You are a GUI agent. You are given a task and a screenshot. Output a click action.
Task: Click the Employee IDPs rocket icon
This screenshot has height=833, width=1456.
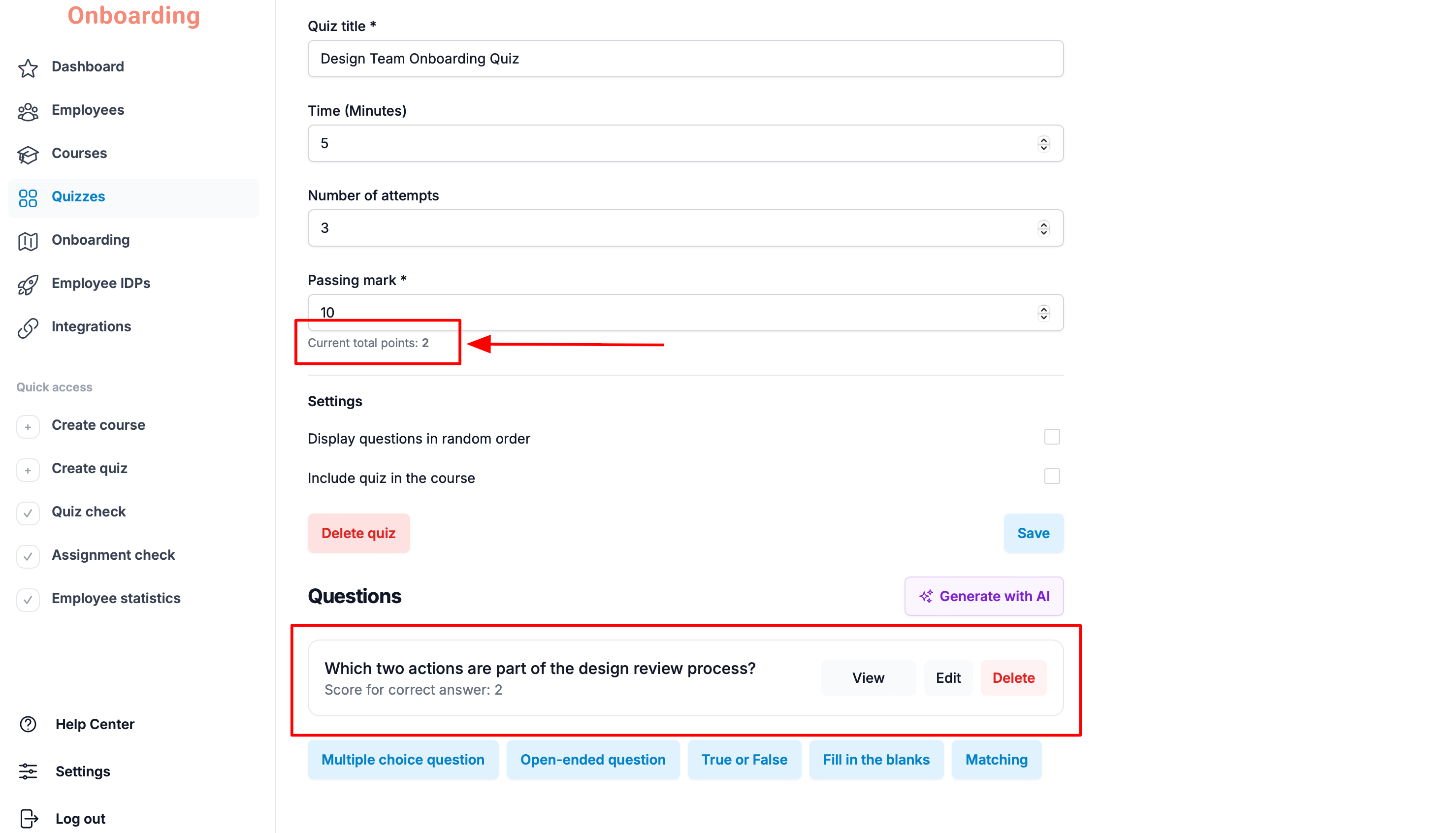(28, 285)
